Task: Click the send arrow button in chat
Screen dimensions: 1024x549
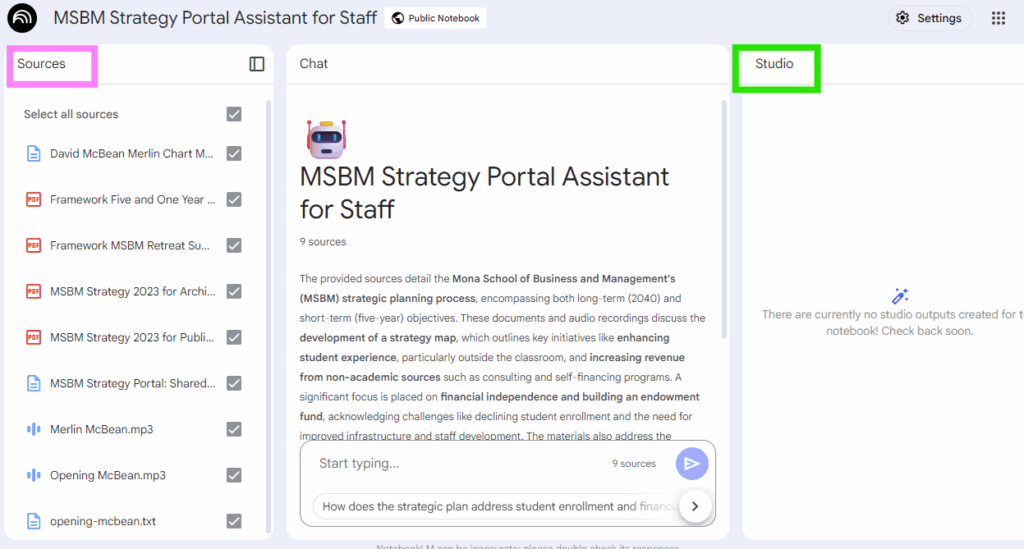Action: click(x=691, y=463)
